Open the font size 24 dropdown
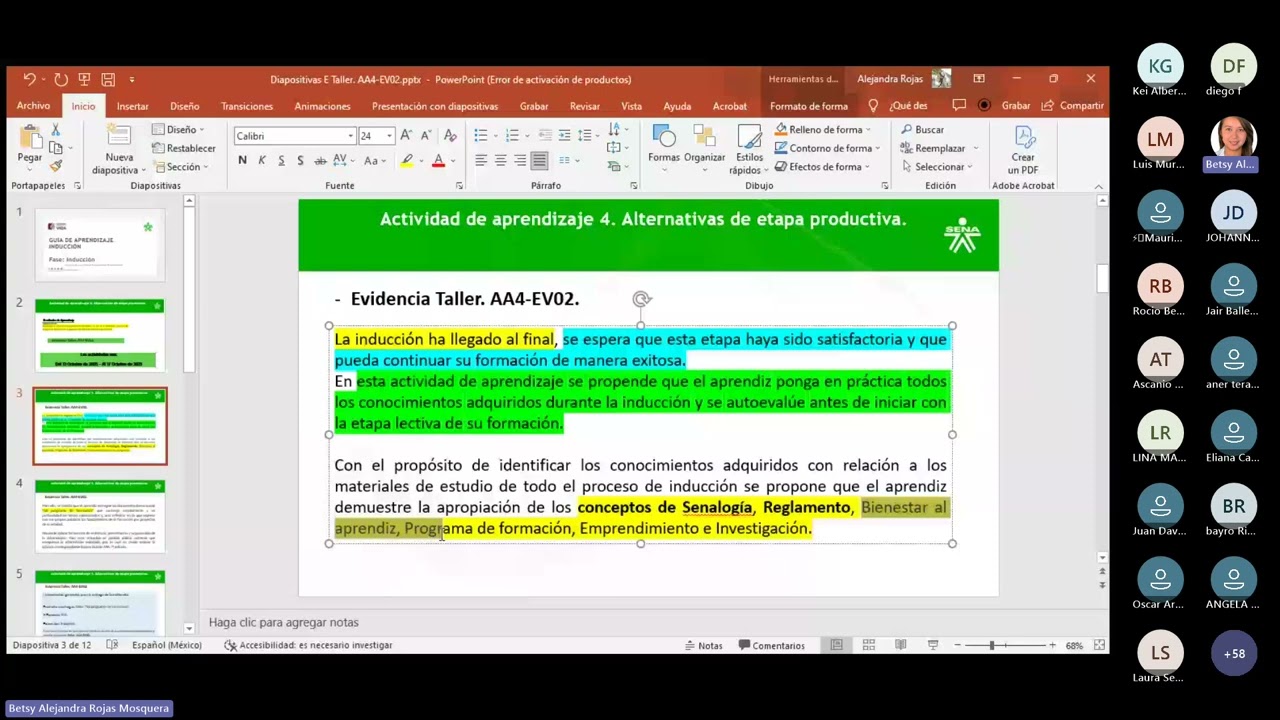The image size is (1280, 720). (x=388, y=136)
